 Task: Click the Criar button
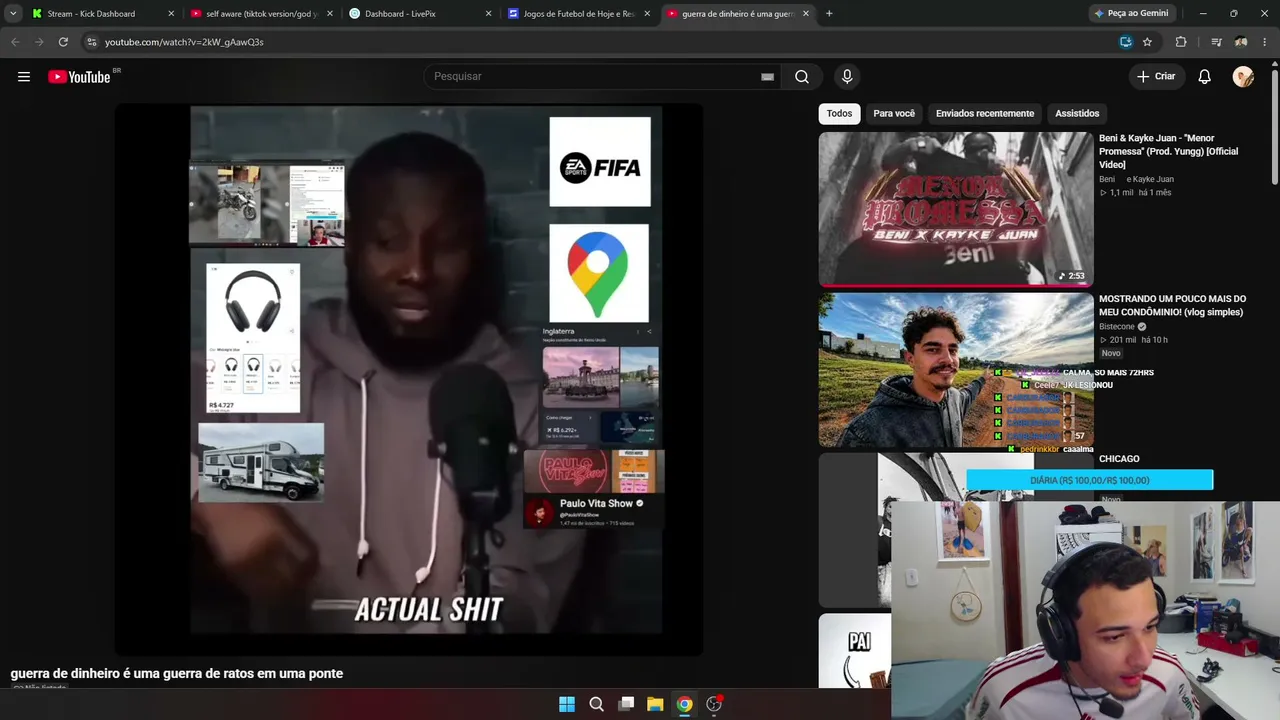click(1156, 77)
